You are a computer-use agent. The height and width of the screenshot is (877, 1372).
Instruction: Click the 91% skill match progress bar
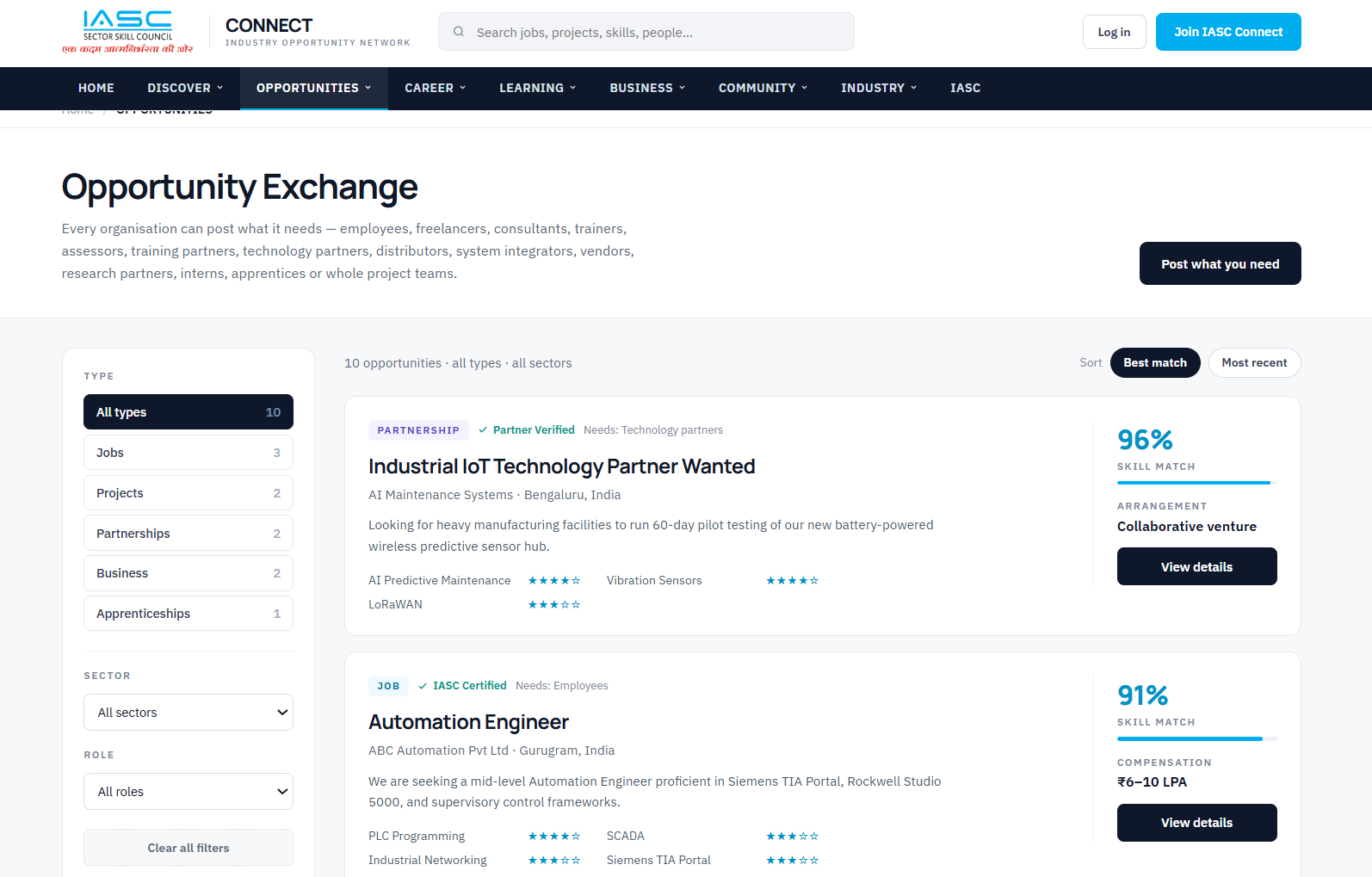[1196, 738]
